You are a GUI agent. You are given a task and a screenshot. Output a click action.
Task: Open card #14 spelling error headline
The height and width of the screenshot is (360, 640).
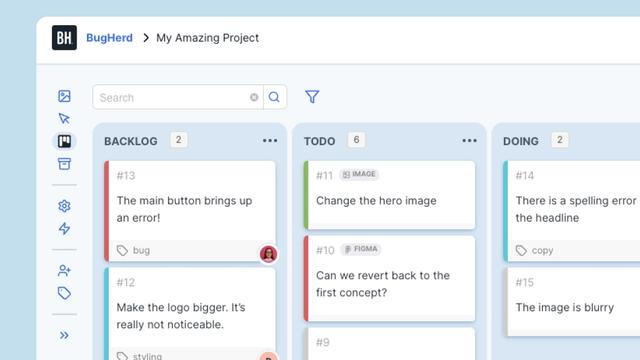pos(571,211)
